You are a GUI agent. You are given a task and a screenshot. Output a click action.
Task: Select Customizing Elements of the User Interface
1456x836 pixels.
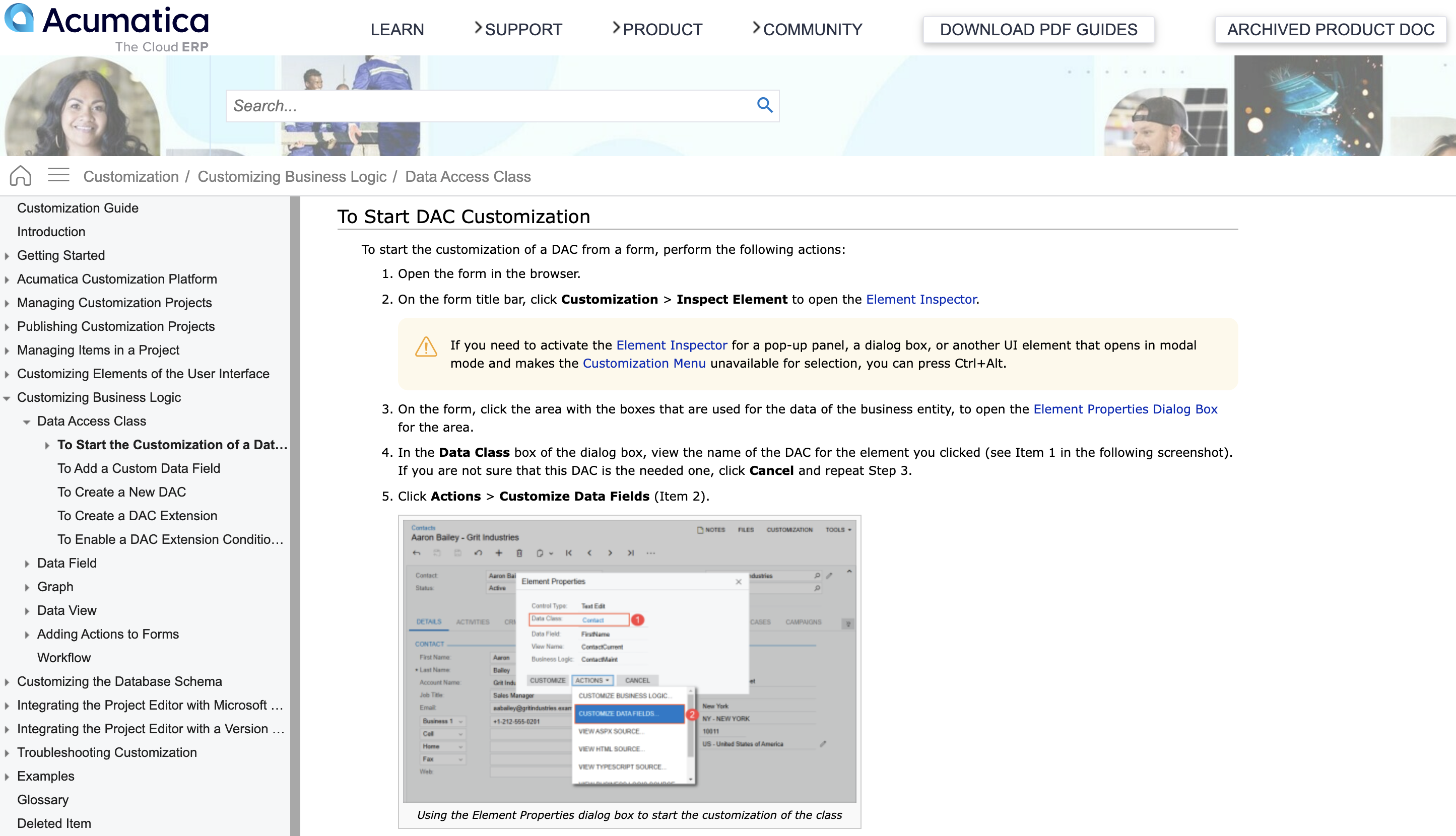(143, 374)
